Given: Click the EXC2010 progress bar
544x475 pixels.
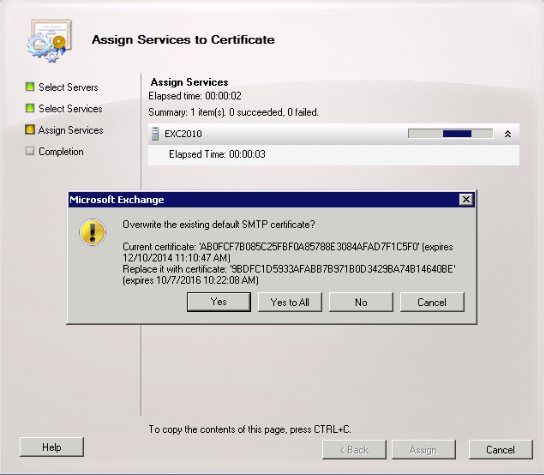Looking at the screenshot, I should (x=450, y=134).
